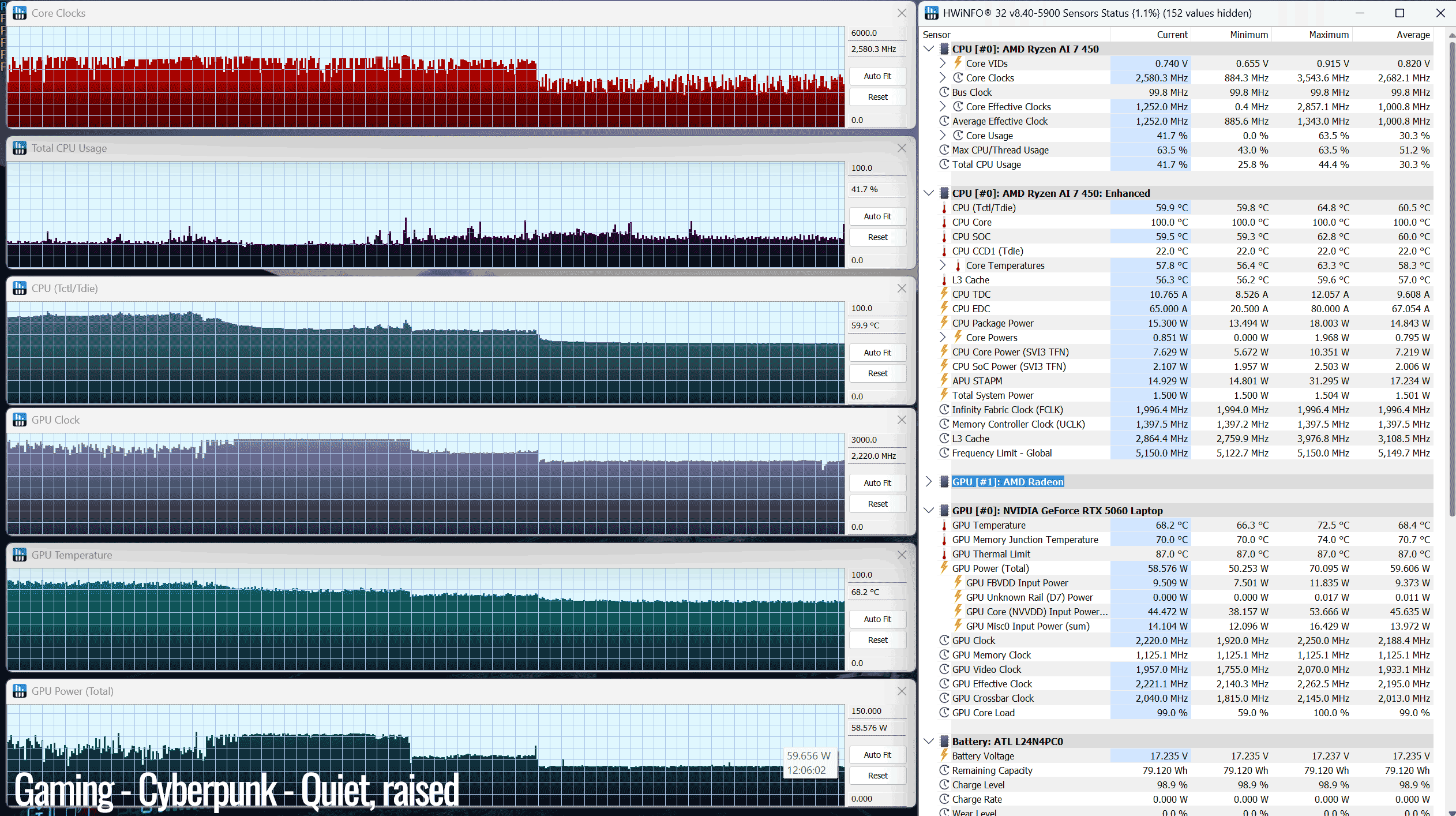
Task: Reset the Core Clocks graph
Action: tap(877, 97)
